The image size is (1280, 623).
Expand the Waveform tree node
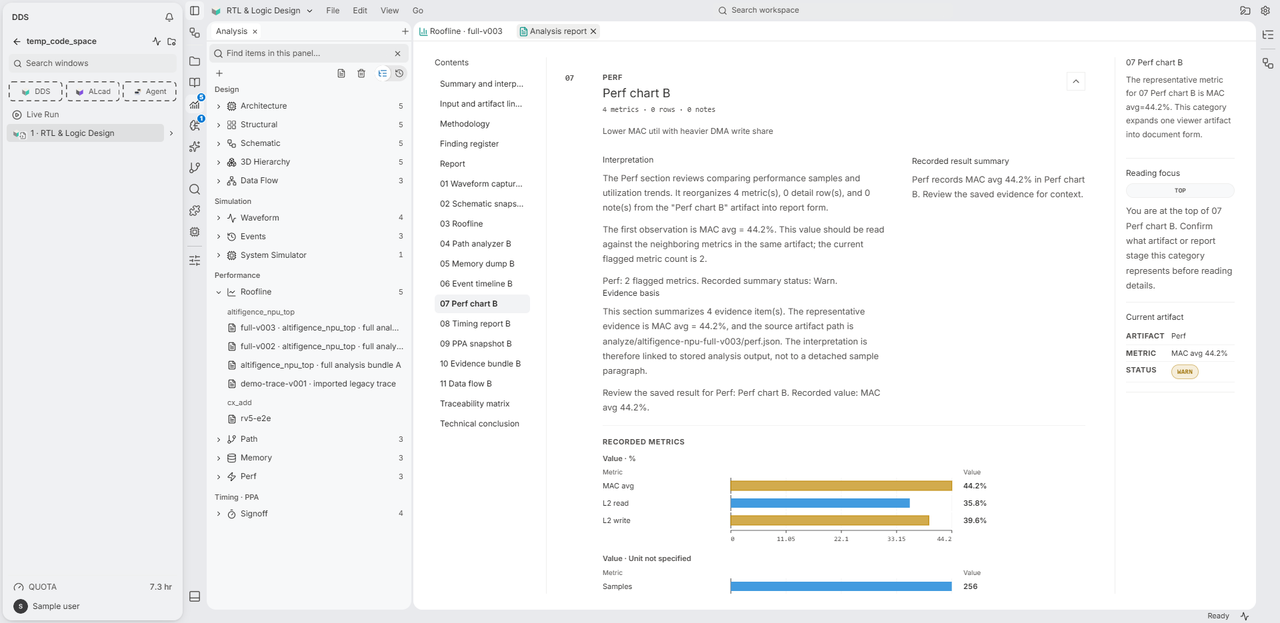pos(219,218)
